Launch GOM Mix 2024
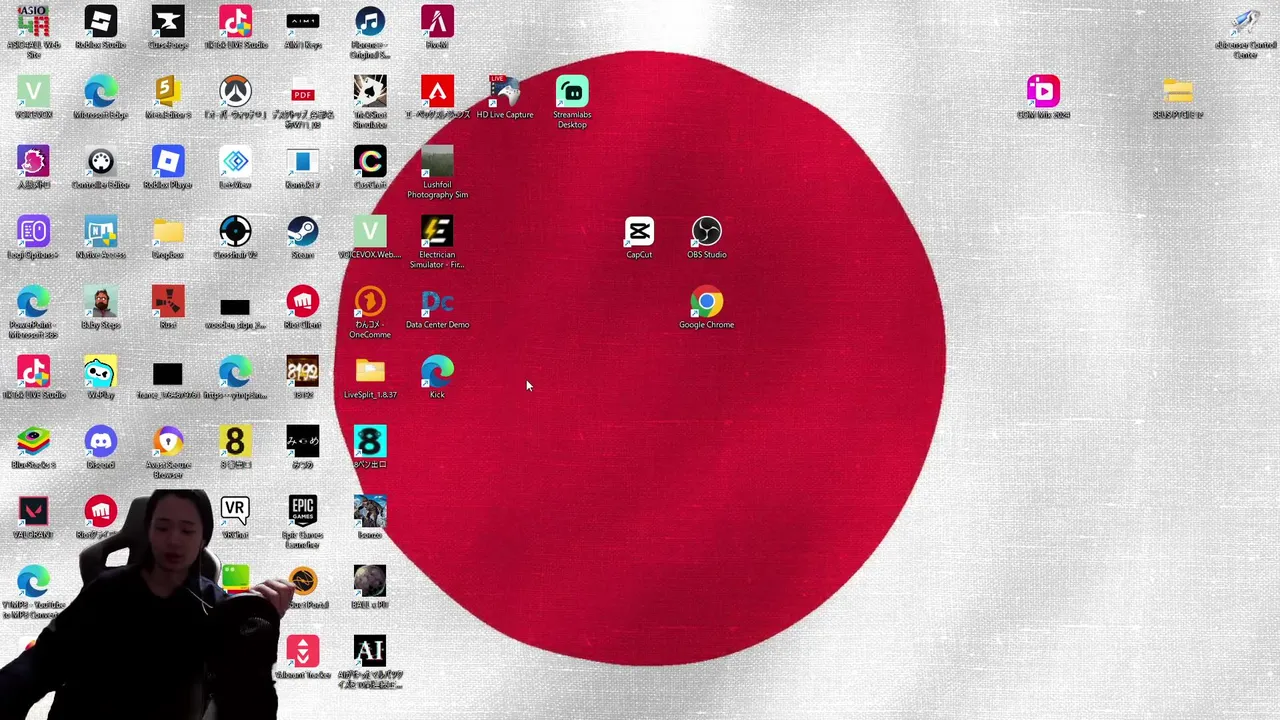 click(1043, 92)
